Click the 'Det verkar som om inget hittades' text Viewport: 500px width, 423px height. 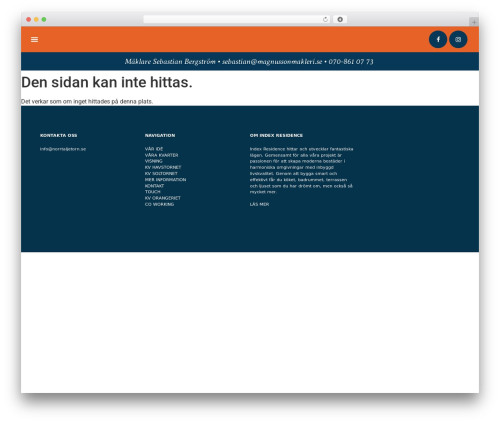(x=87, y=101)
